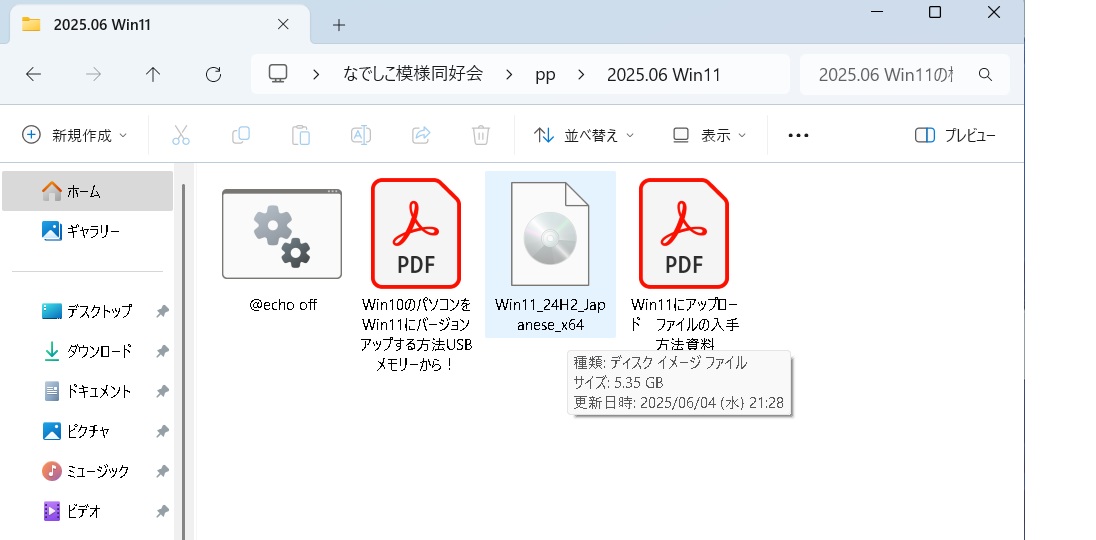Screen dimensions: 1096x540
Task: Click the なでしこ模様同好会 breadcrumb
Action: point(413,74)
